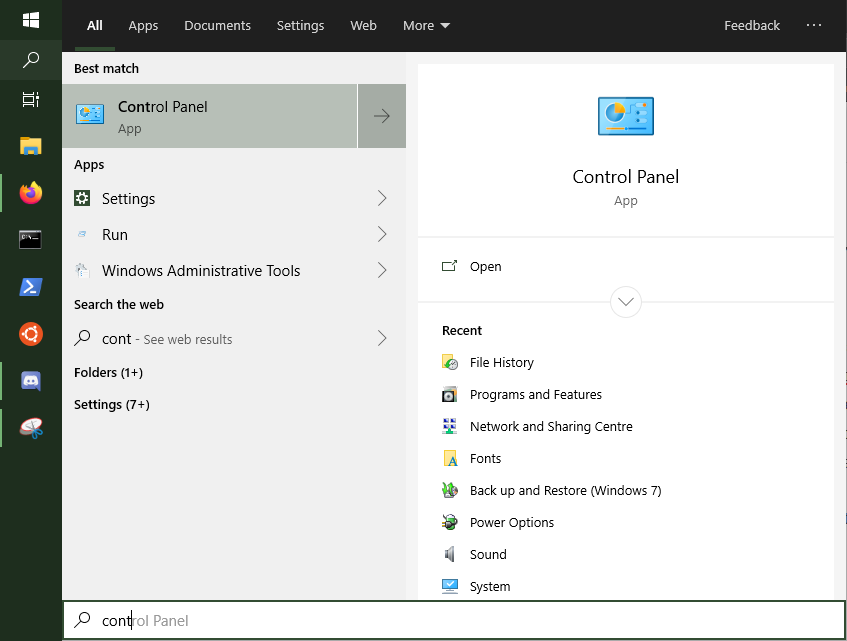This screenshot has width=847, height=641.
Task: Click the Back up and Restore icon
Action: click(450, 490)
